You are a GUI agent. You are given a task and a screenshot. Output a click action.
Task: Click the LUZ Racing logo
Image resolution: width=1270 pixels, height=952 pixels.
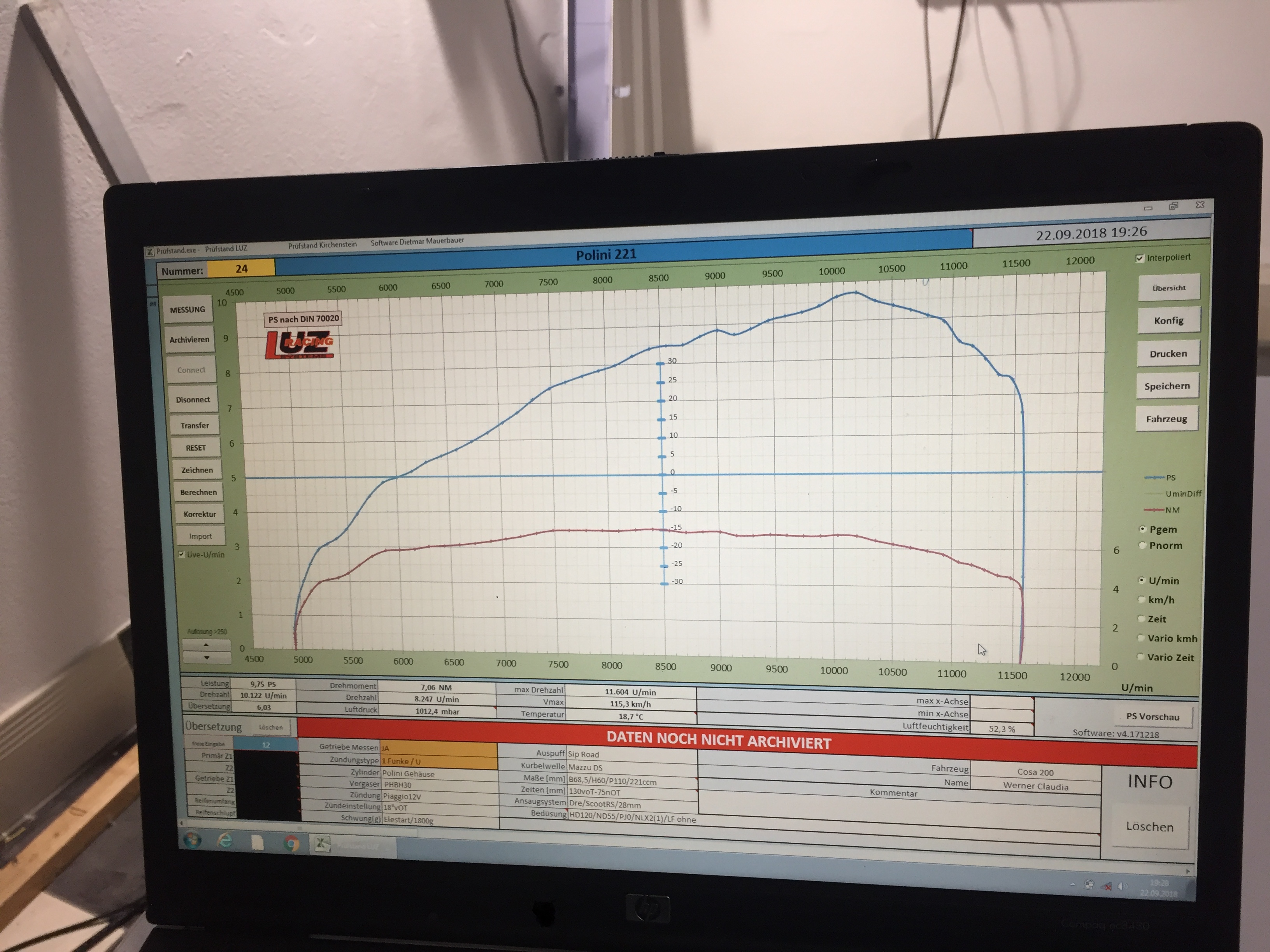pos(299,345)
